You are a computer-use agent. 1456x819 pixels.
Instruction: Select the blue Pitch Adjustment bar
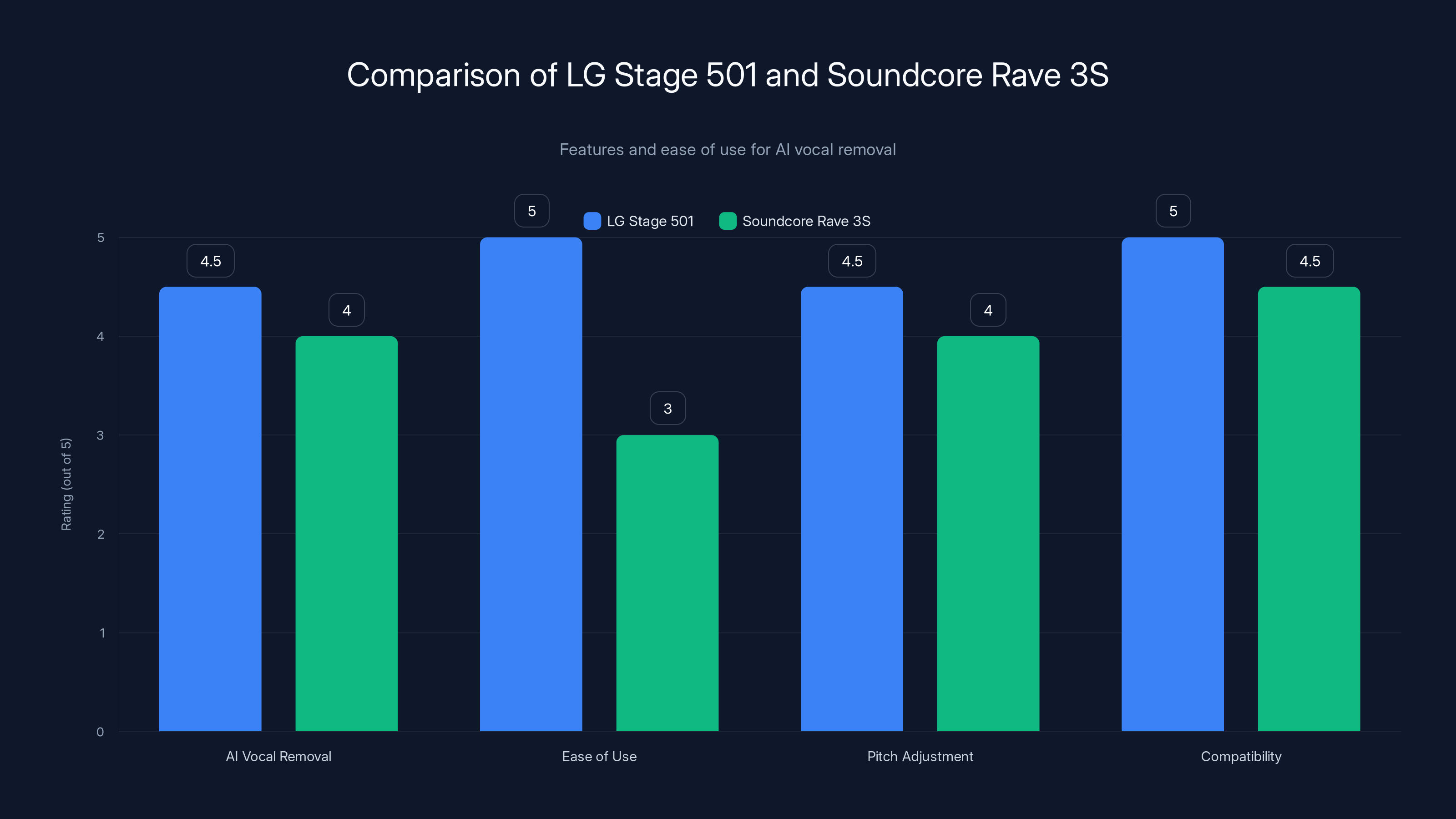coord(852,509)
